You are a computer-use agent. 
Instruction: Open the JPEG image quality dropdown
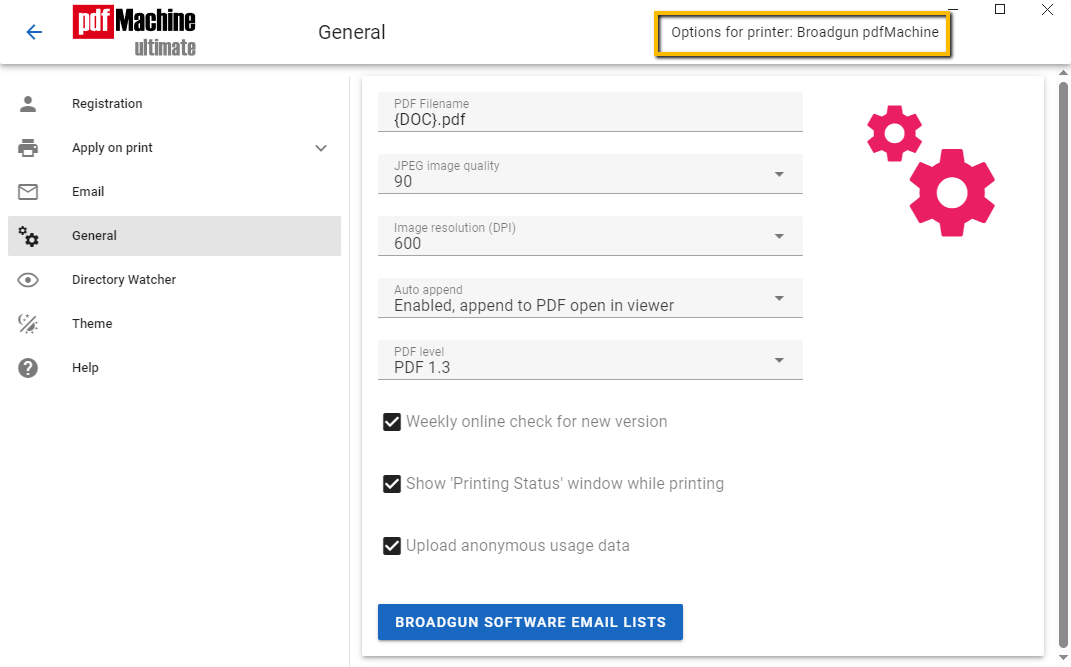point(779,175)
